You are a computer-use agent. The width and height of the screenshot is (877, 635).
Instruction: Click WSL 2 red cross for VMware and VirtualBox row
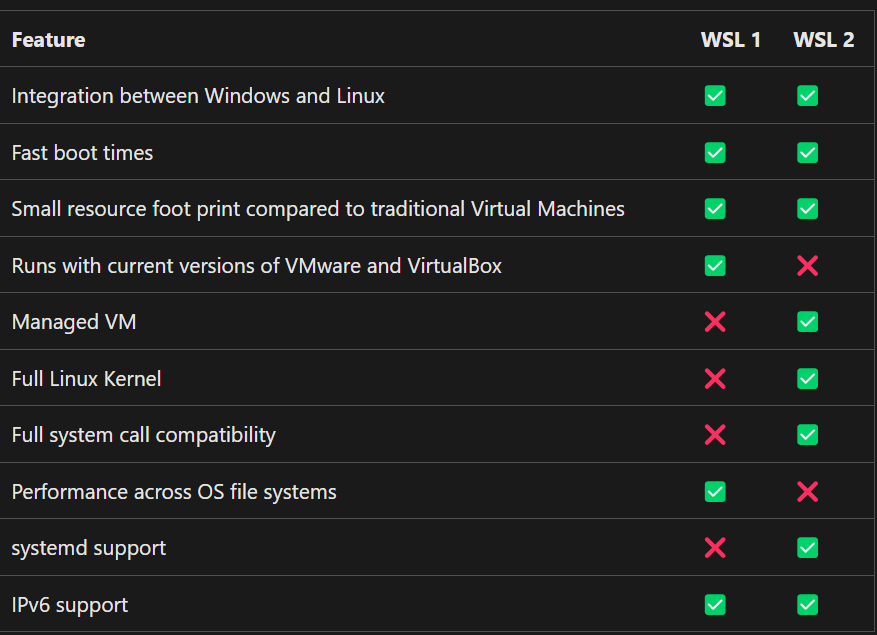(x=807, y=266)
